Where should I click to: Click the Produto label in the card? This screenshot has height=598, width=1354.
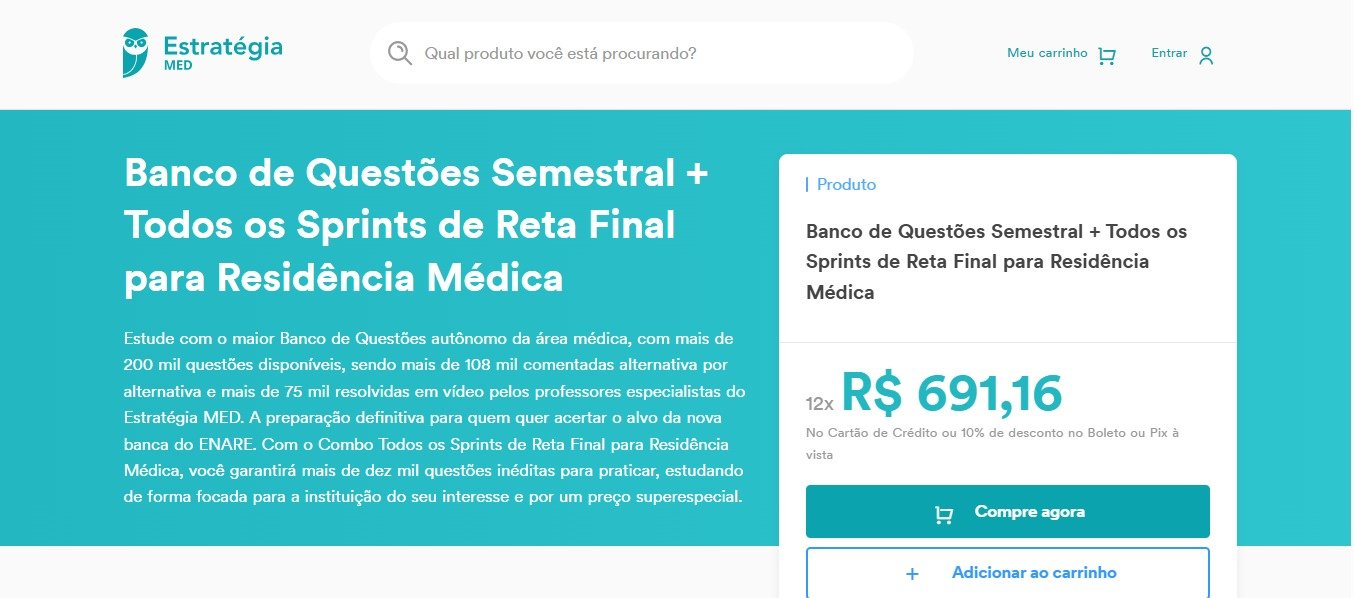(x=846, y=185)
